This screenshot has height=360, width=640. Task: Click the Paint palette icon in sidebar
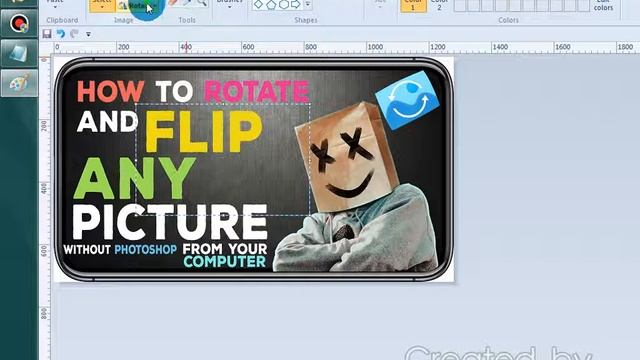[x=19, y=83]
